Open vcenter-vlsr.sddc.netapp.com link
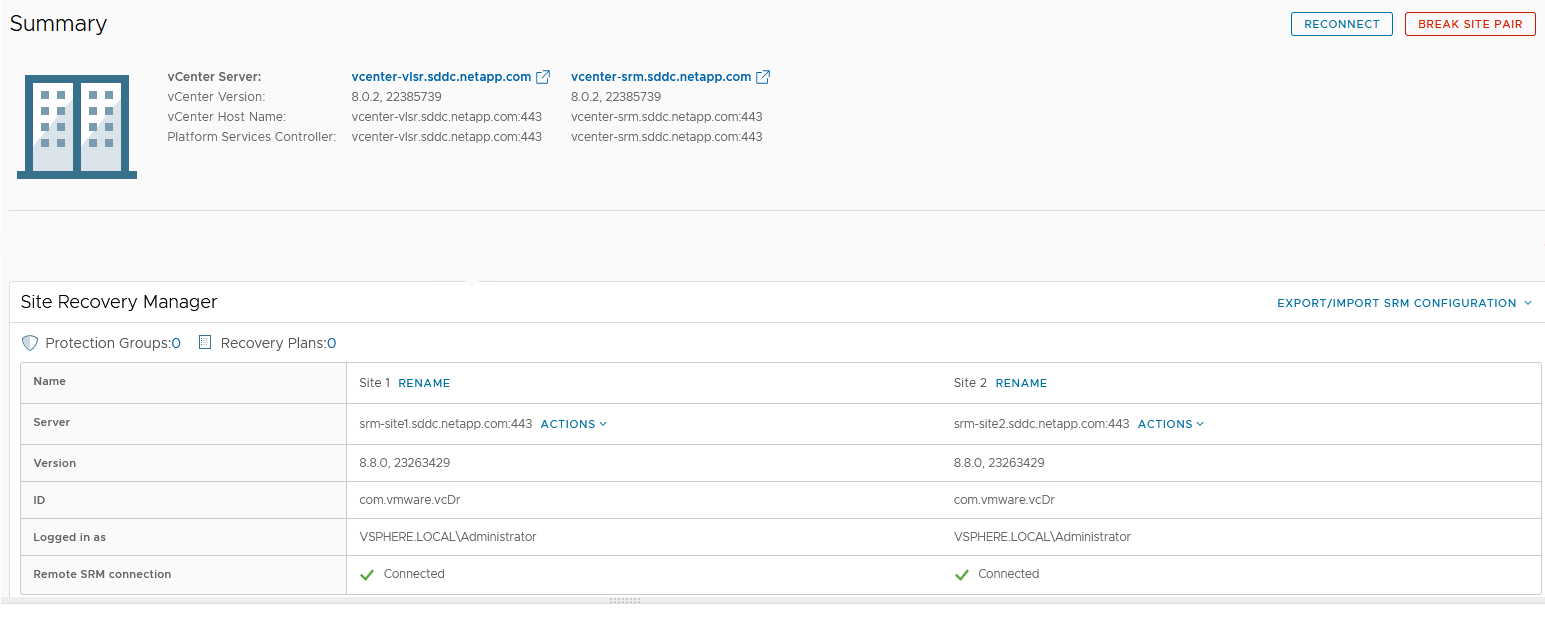Viewport: 1545px width, 628px height. point(441,77)
